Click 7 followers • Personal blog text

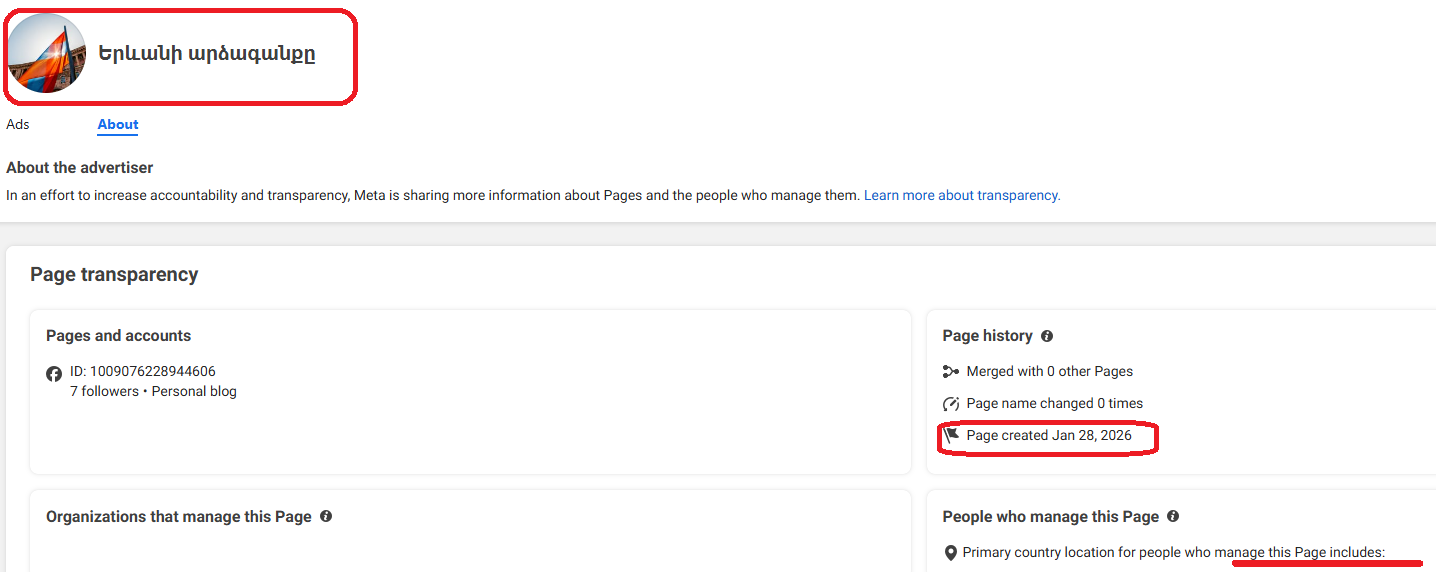[x=153, y=391]
